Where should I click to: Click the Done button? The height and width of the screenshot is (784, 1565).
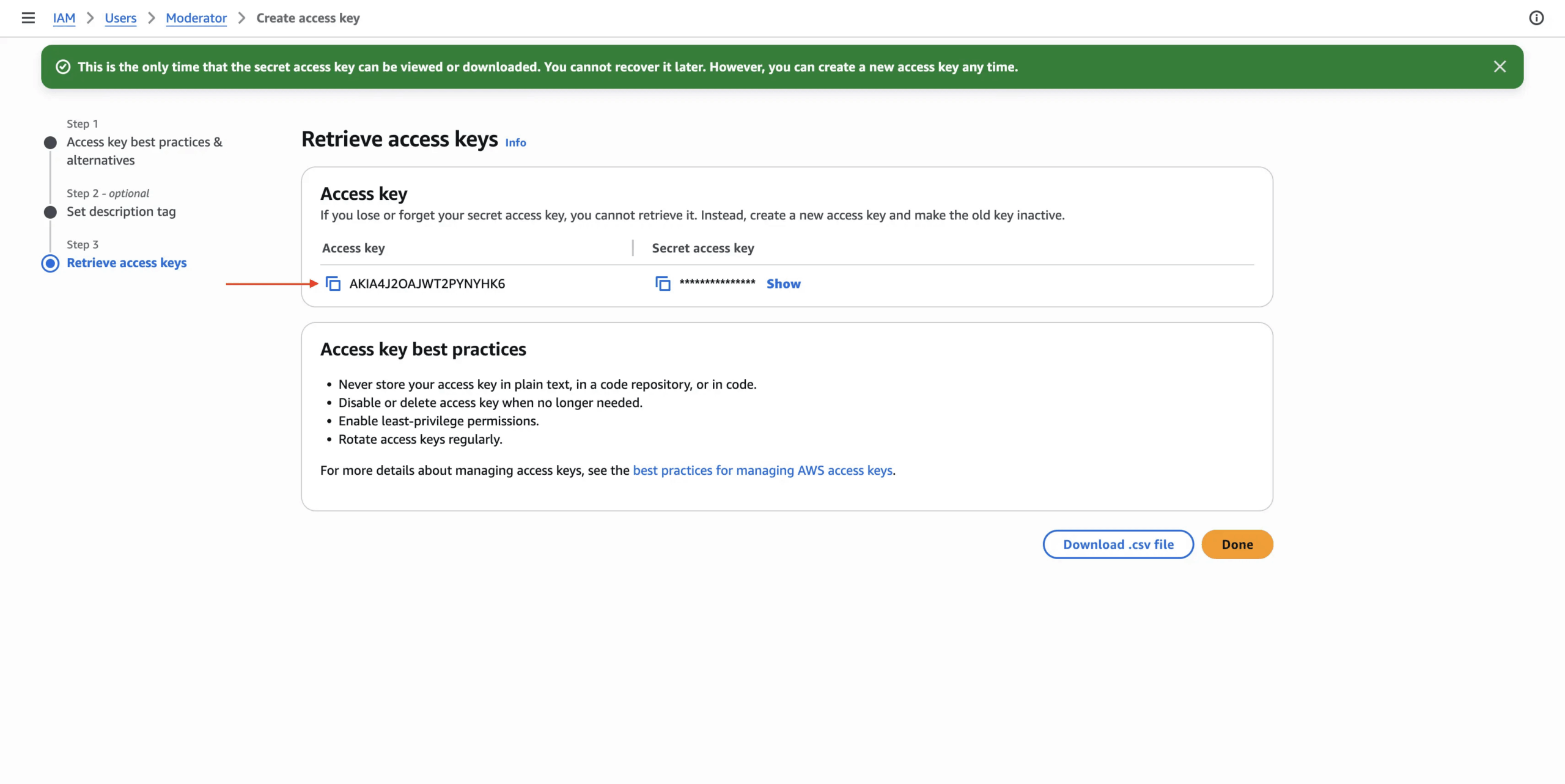point(1237,544)
